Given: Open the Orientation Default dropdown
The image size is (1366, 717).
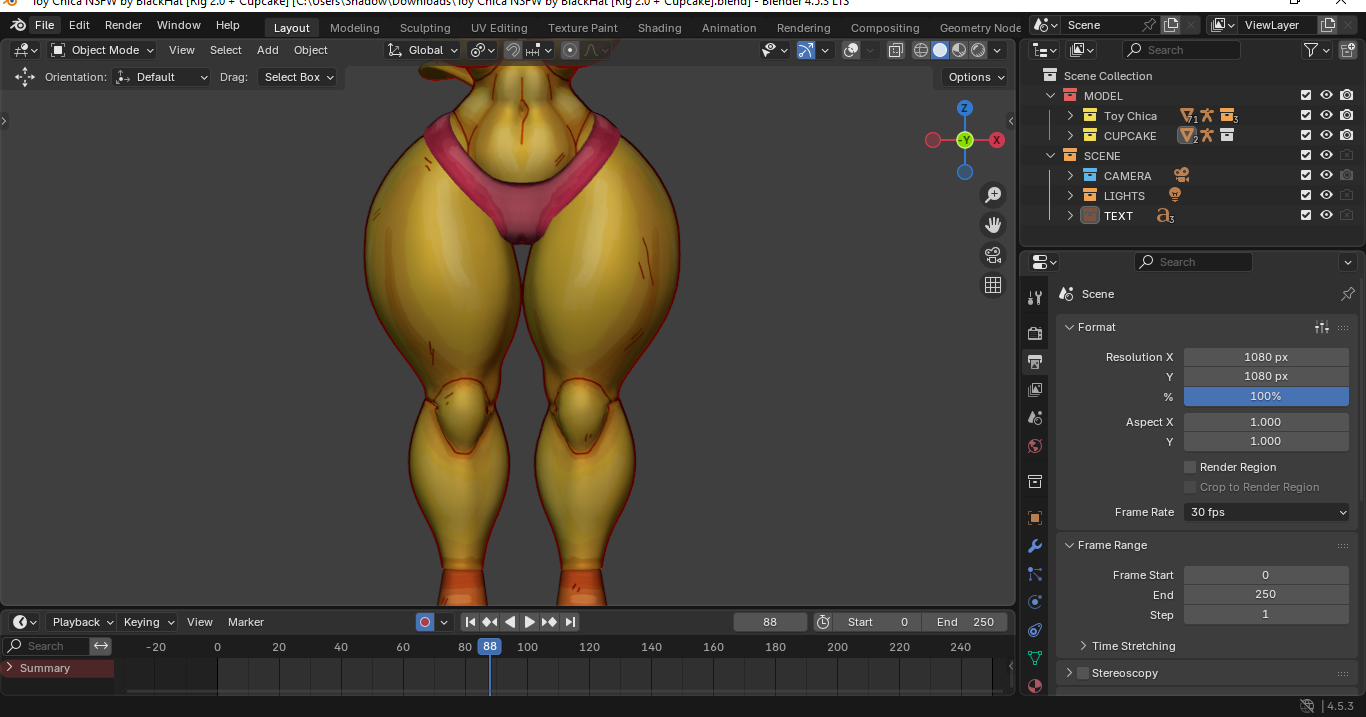Looking at the screenshot, I should click(x=162, y=77).
